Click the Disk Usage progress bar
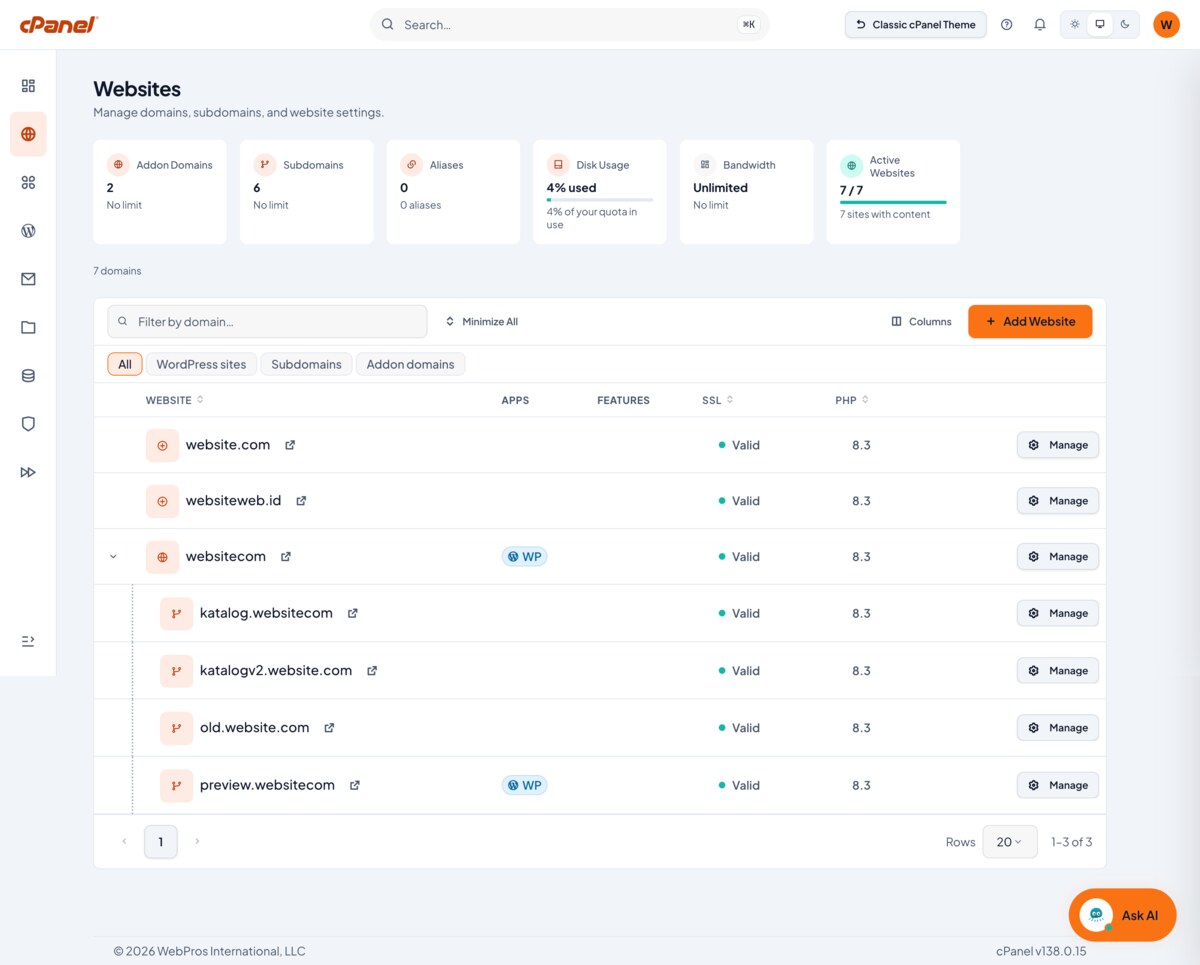Viewport: 1200px width, 965px height. pos(600,200)
